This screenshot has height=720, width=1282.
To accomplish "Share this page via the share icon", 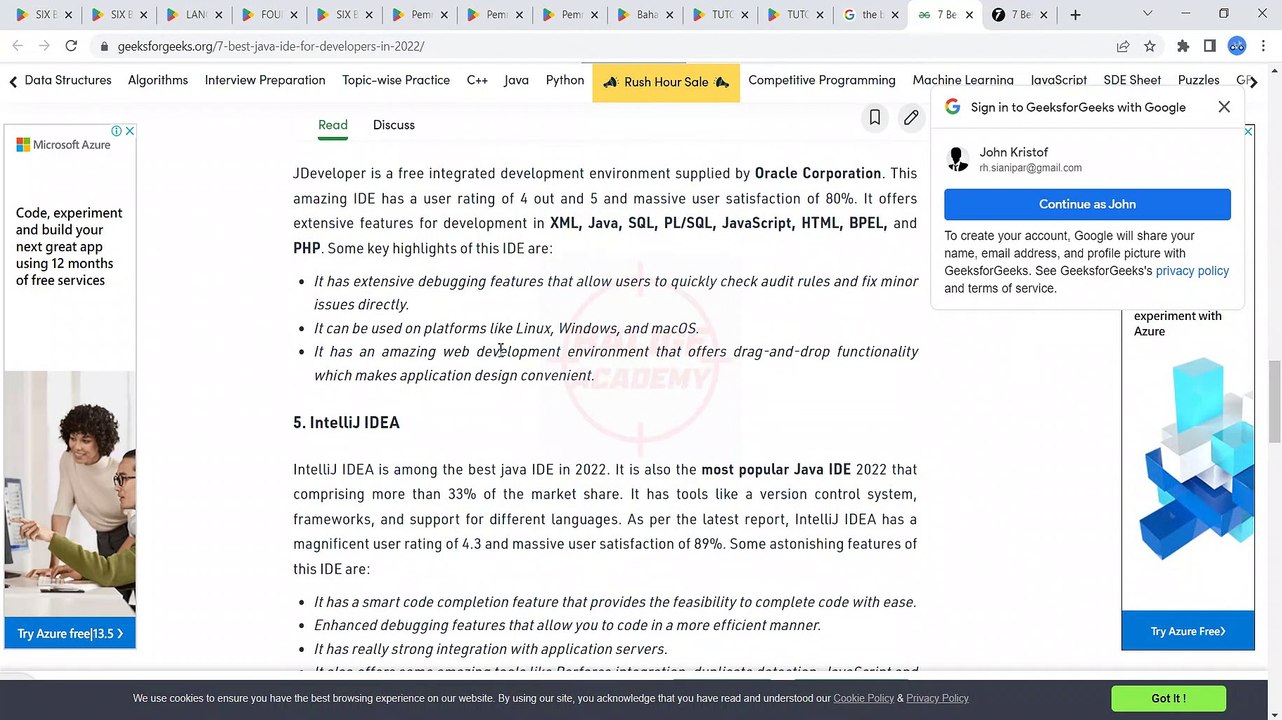I will pos(1123,46).
